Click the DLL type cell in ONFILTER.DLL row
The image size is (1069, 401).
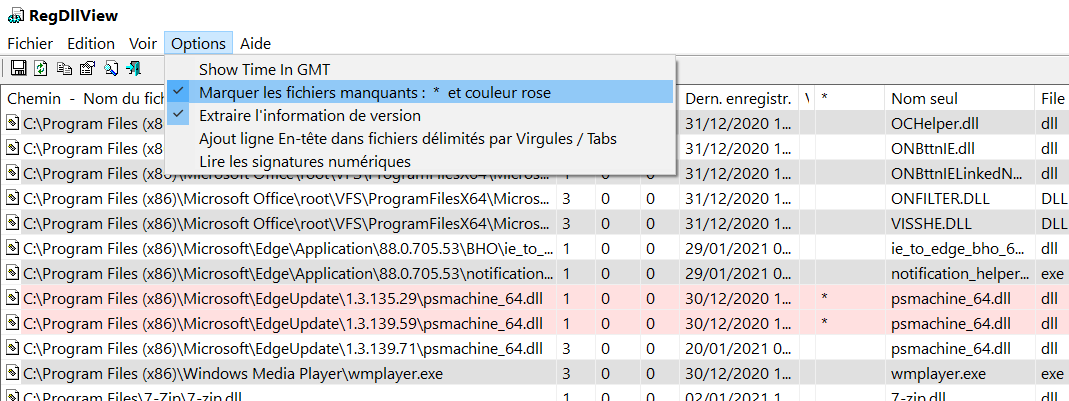[x=1054, y=199]
